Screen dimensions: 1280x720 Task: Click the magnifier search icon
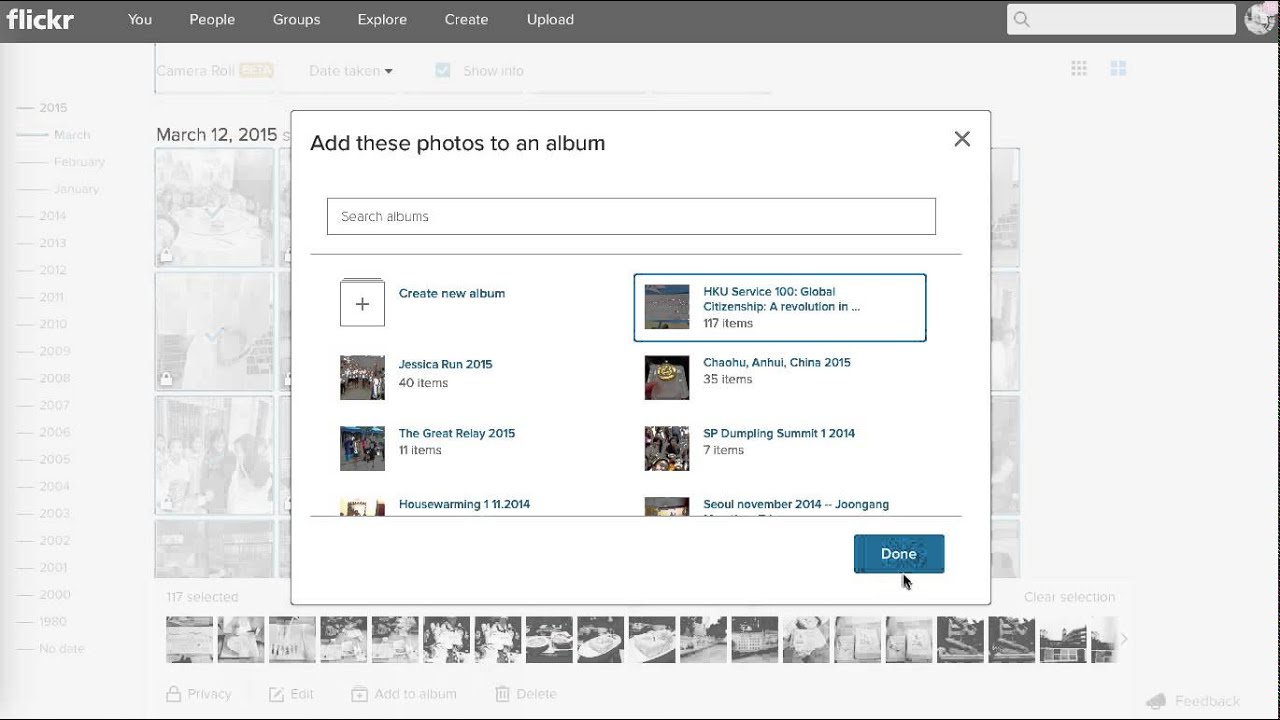tap(1021, 19)
